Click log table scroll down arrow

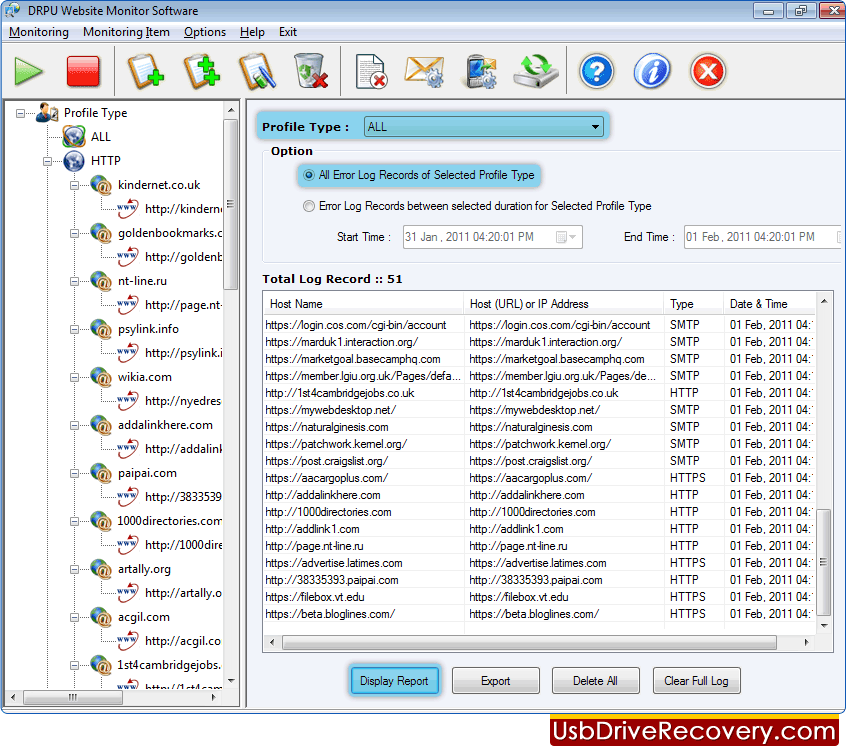click(824, 626)
